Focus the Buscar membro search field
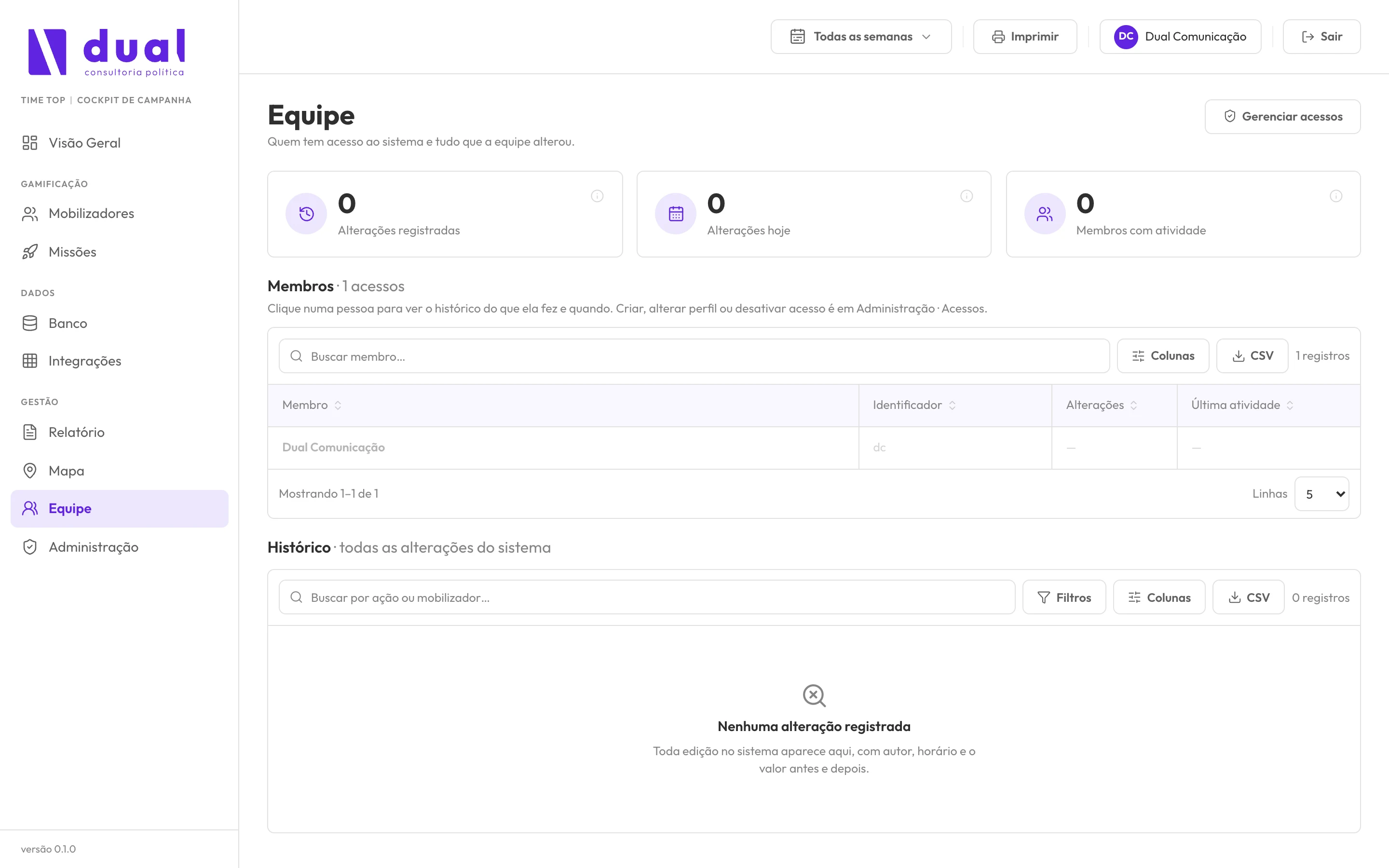 click(x=694, y=356)
